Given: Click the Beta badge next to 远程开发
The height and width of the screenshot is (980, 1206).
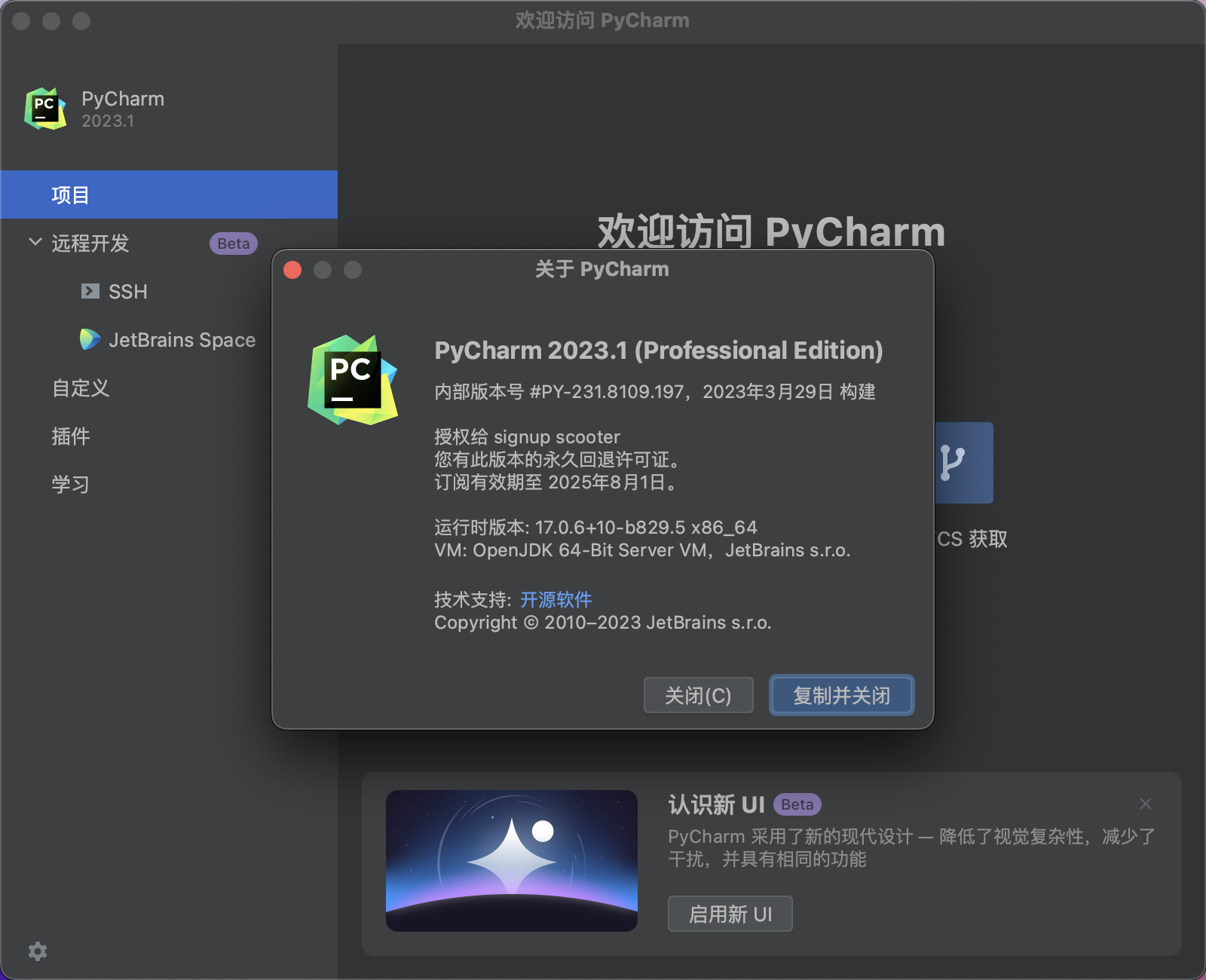Looking at the screenshot, I should 234,243.
